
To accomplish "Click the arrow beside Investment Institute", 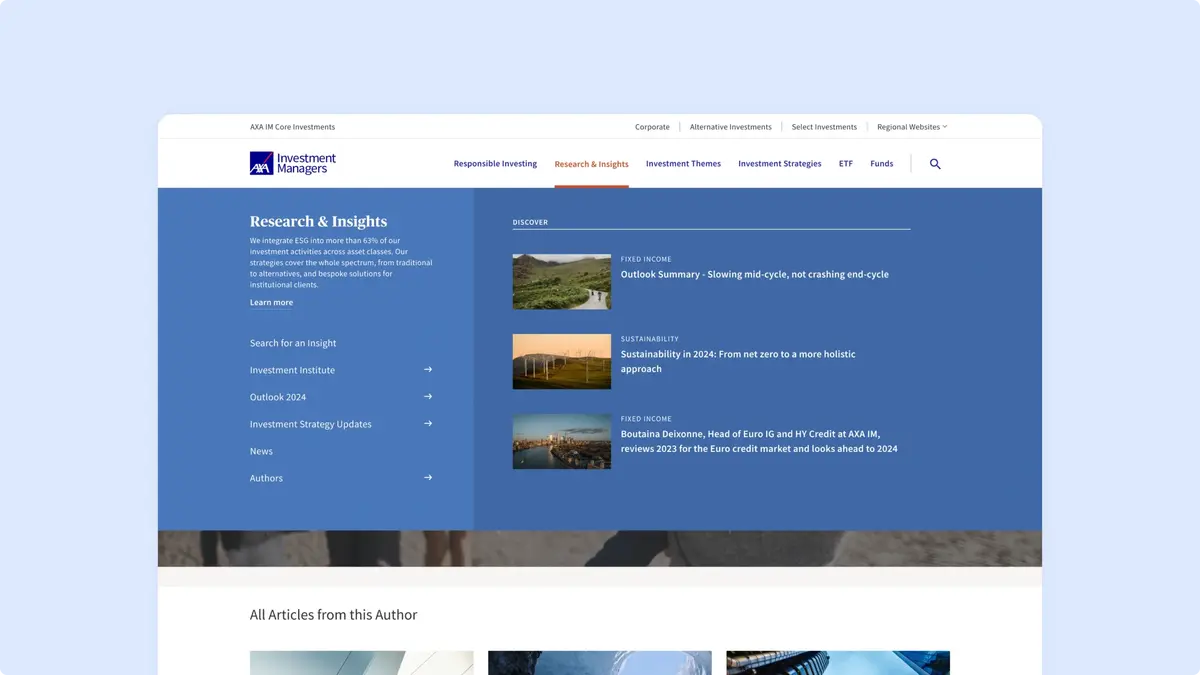I will 428,370.
